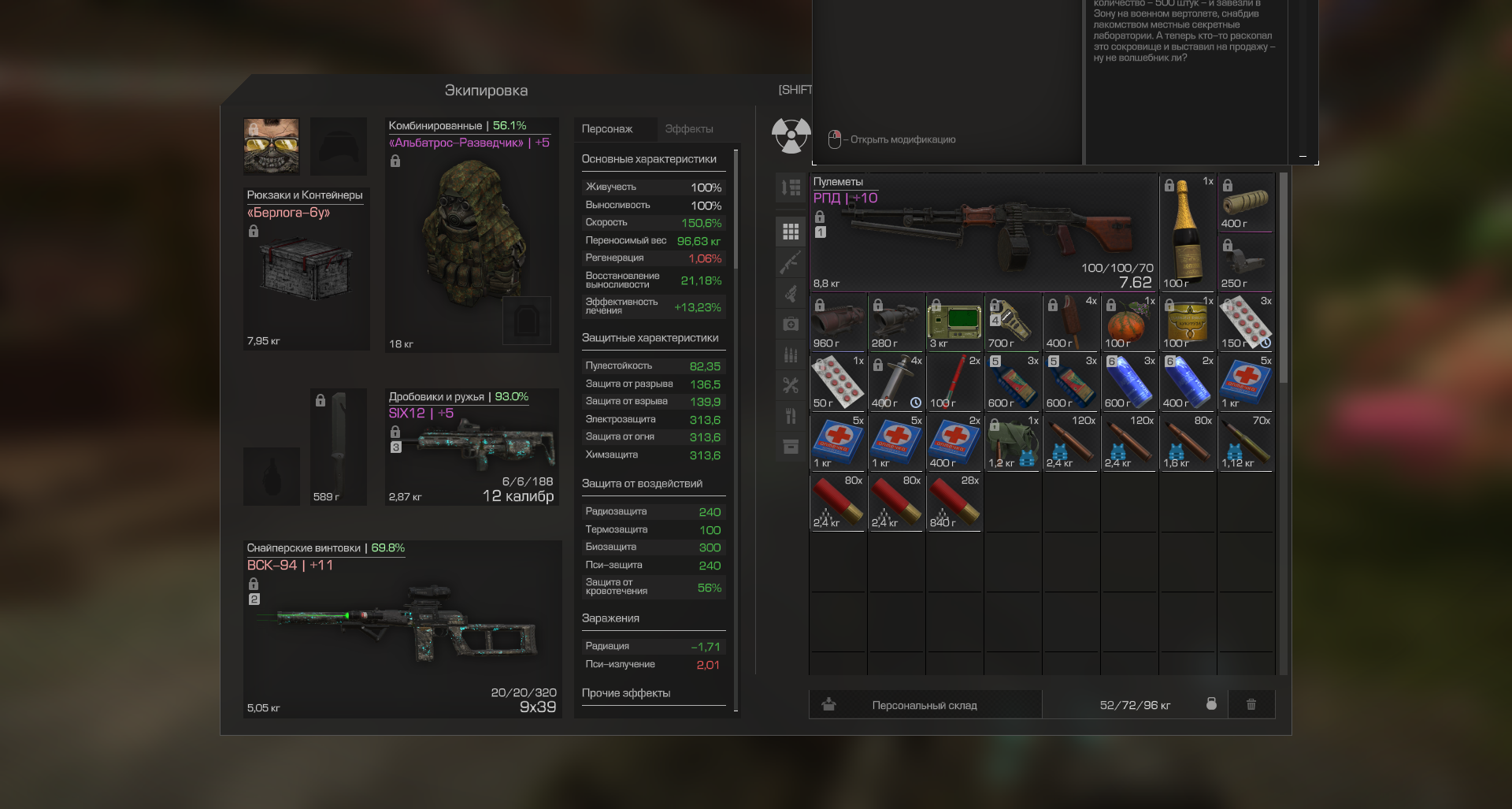Screen dimensions: 1512x809
Task: Click the Переносимый вес 96,63 кг row
Action: click(653, 241)
